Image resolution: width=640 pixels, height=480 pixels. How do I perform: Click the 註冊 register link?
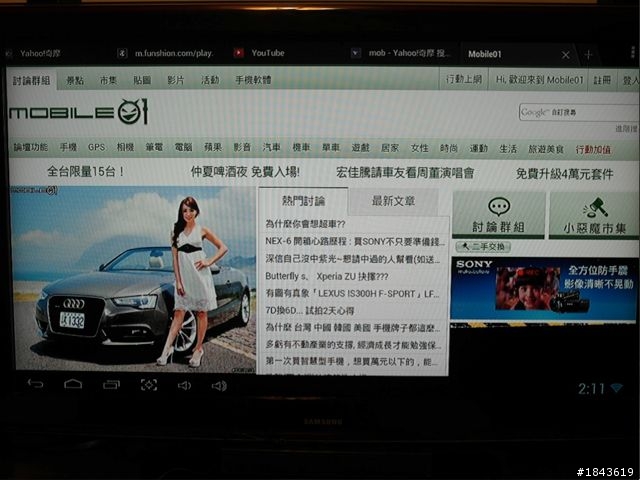tap(602, 80)
